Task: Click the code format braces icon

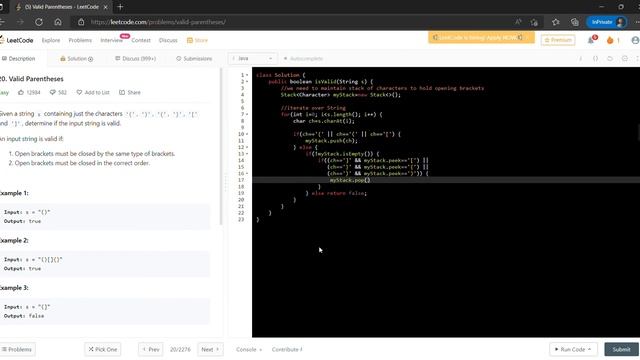Action: click(x=596, y=58)
